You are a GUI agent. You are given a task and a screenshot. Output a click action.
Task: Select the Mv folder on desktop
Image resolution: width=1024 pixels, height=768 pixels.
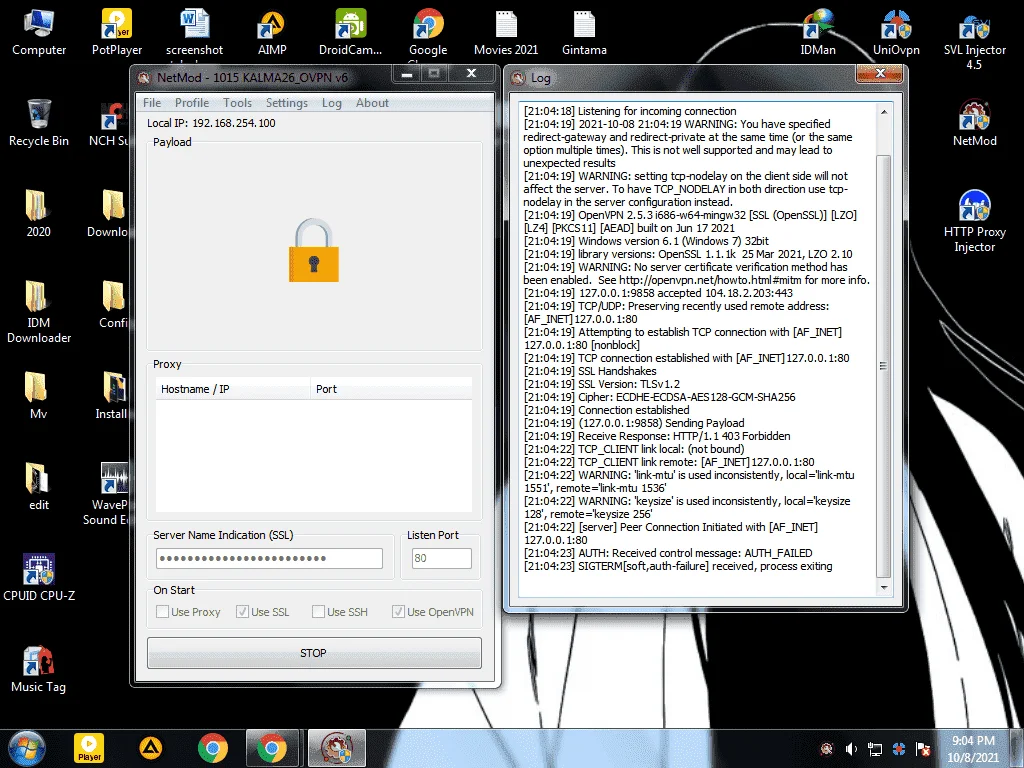tap(39, 395)
